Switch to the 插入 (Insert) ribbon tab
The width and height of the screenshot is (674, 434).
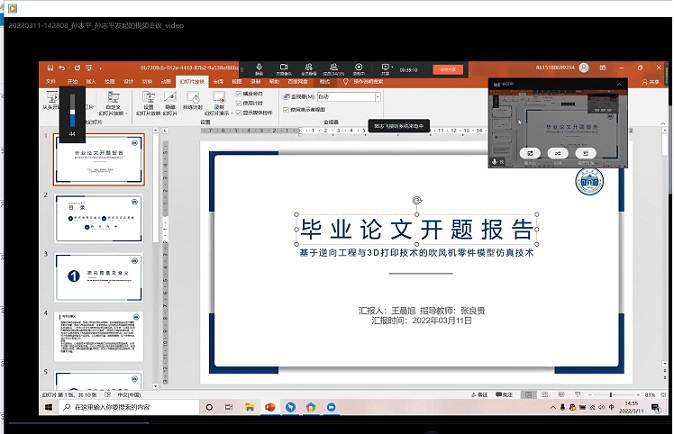coord(91,81)
